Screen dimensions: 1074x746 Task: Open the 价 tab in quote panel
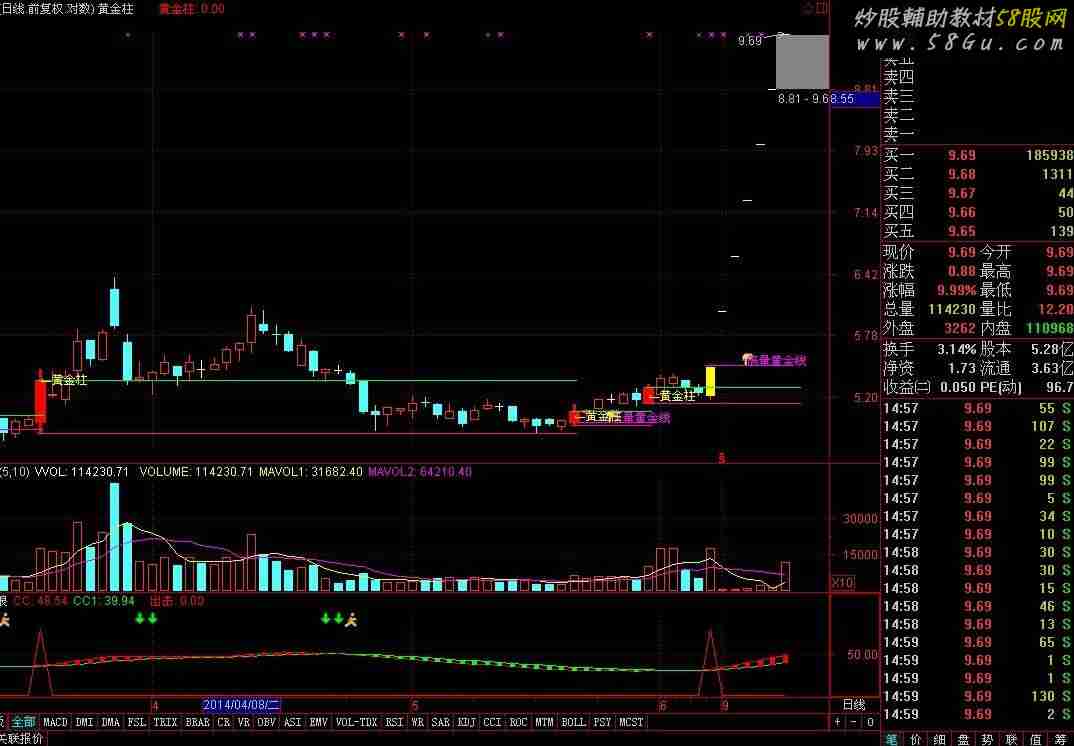pyautogui.click(x=916, y=739)
